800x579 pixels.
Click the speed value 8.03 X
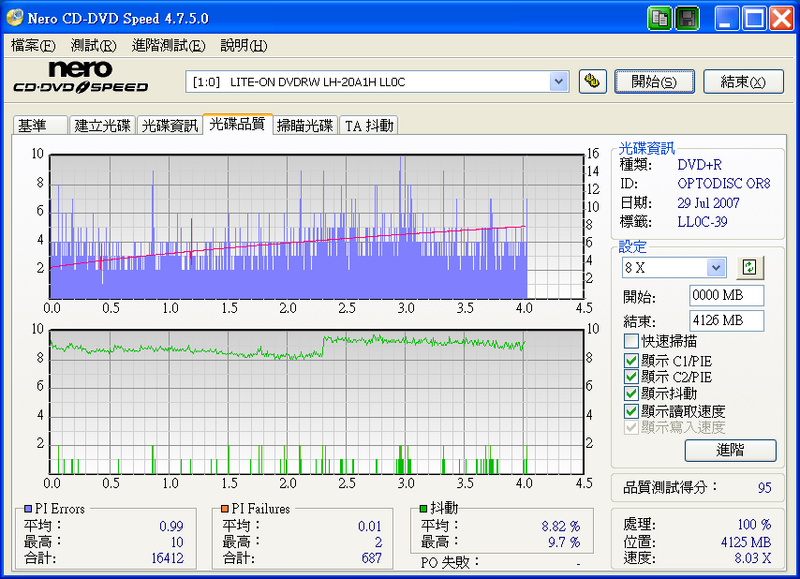(x=753, y=558)
